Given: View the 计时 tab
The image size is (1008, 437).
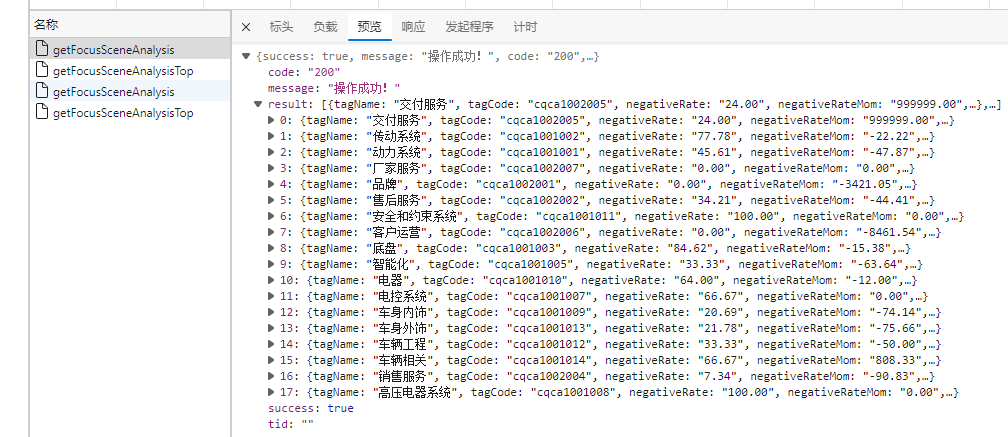Looking at the screenshot, I should click(525, 27).
